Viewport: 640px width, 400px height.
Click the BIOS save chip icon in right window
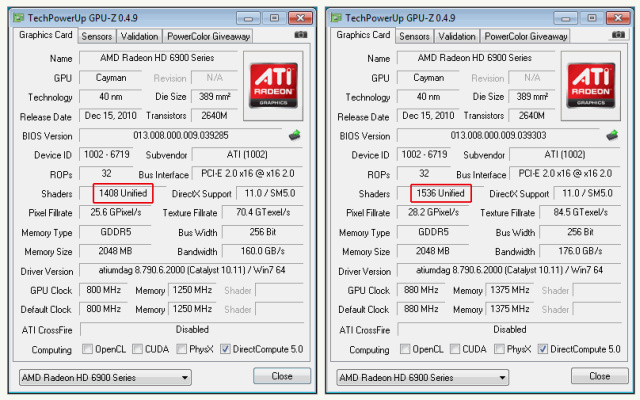(612, 135)
